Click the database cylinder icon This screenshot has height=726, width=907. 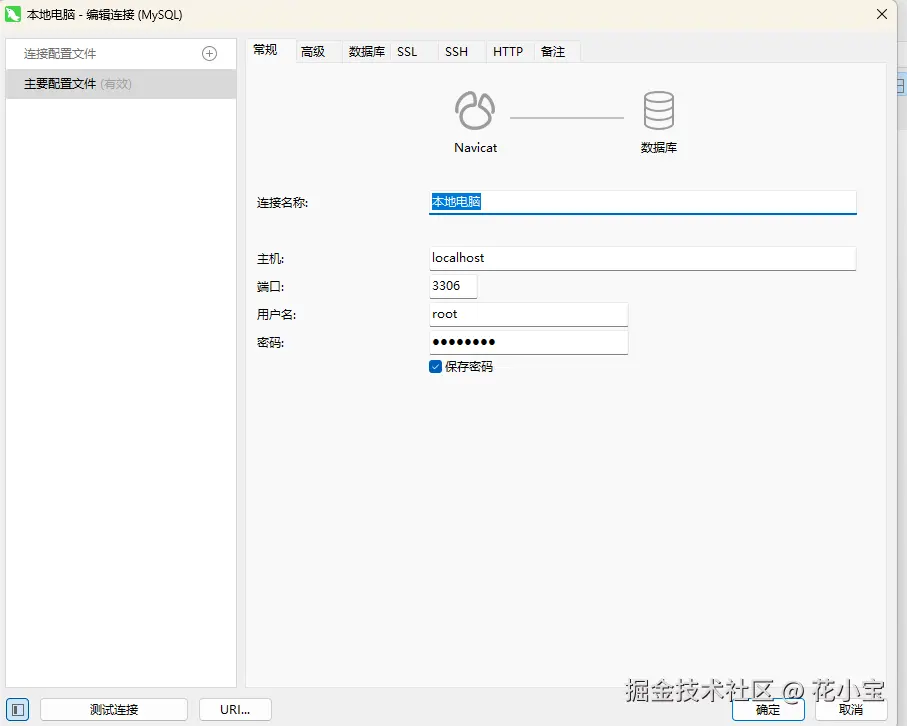point(659,110)
